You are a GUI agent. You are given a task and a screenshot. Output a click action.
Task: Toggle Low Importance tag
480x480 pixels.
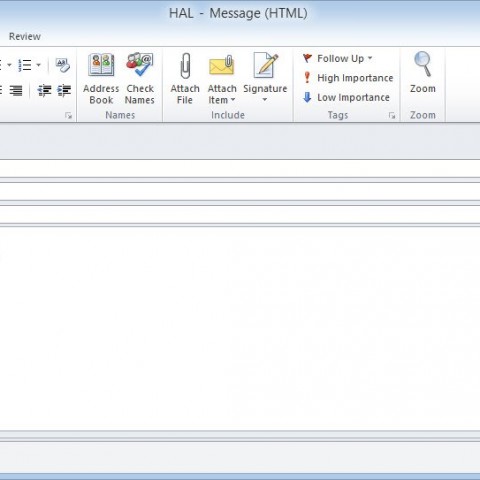click(346, 97)
